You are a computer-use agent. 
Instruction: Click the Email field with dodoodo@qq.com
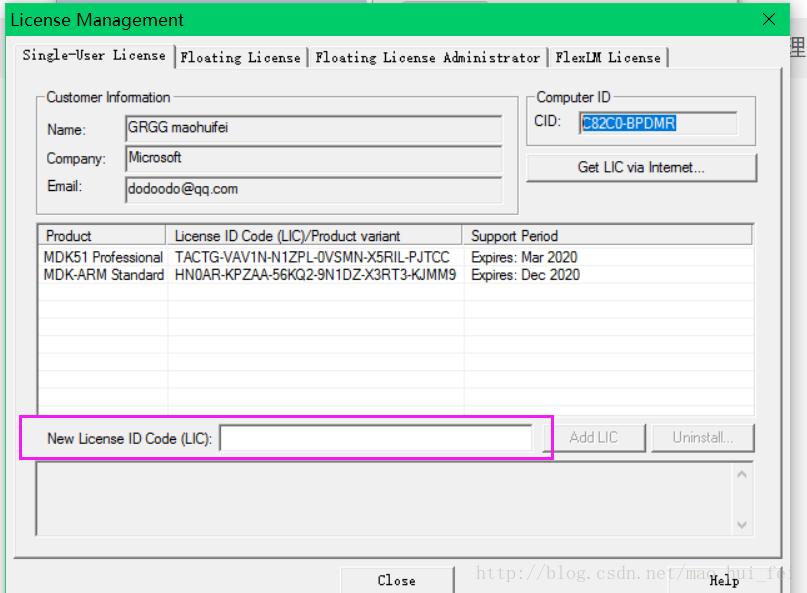(313, 189)
